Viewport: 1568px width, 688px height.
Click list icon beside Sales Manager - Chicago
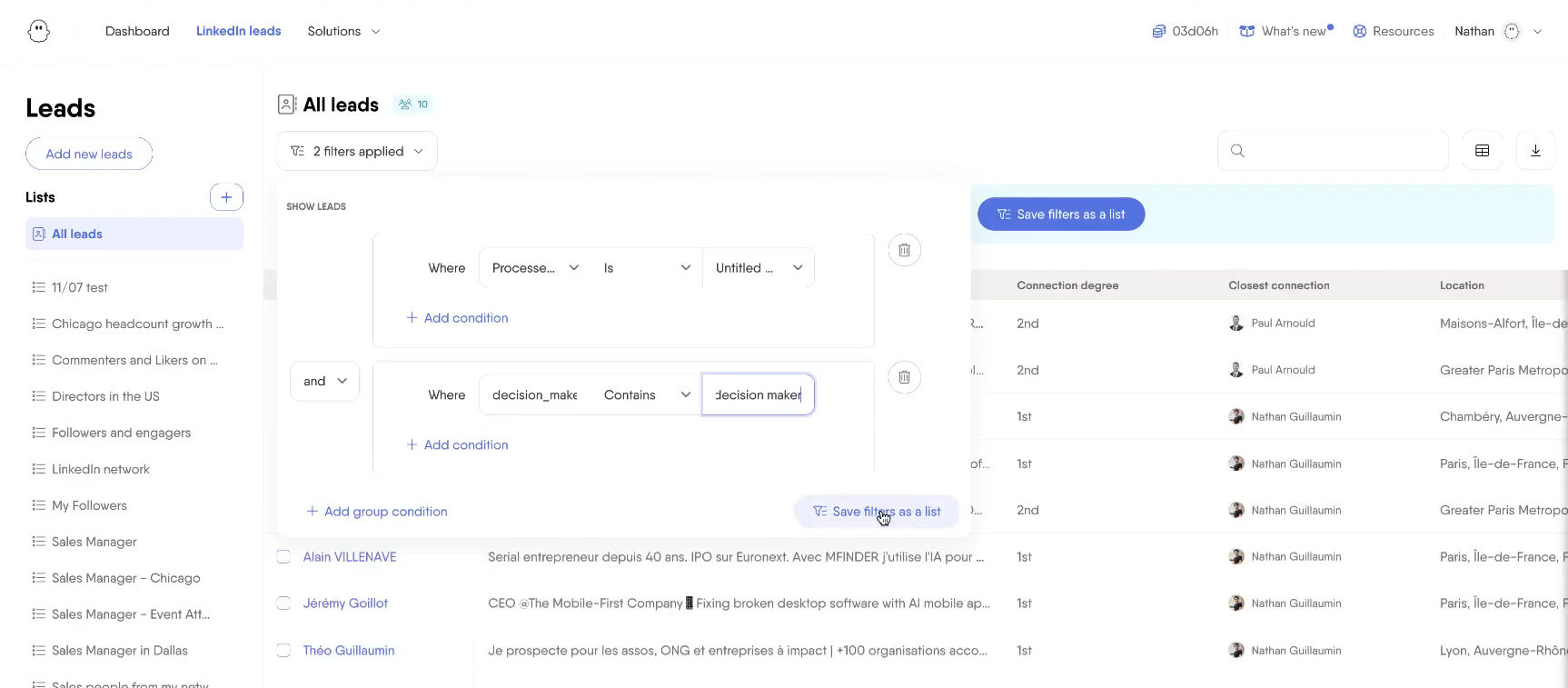tap(39, 578)
